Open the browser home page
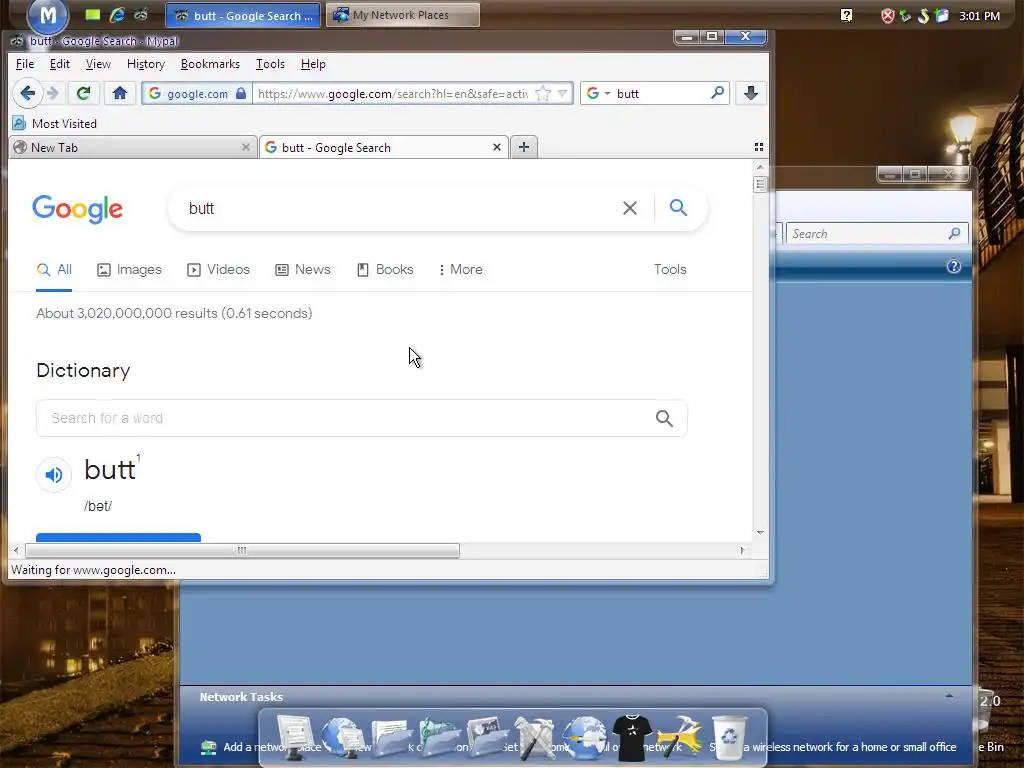Image resolution: width=1024 pixels, height=768 pixels. (120, 93)
